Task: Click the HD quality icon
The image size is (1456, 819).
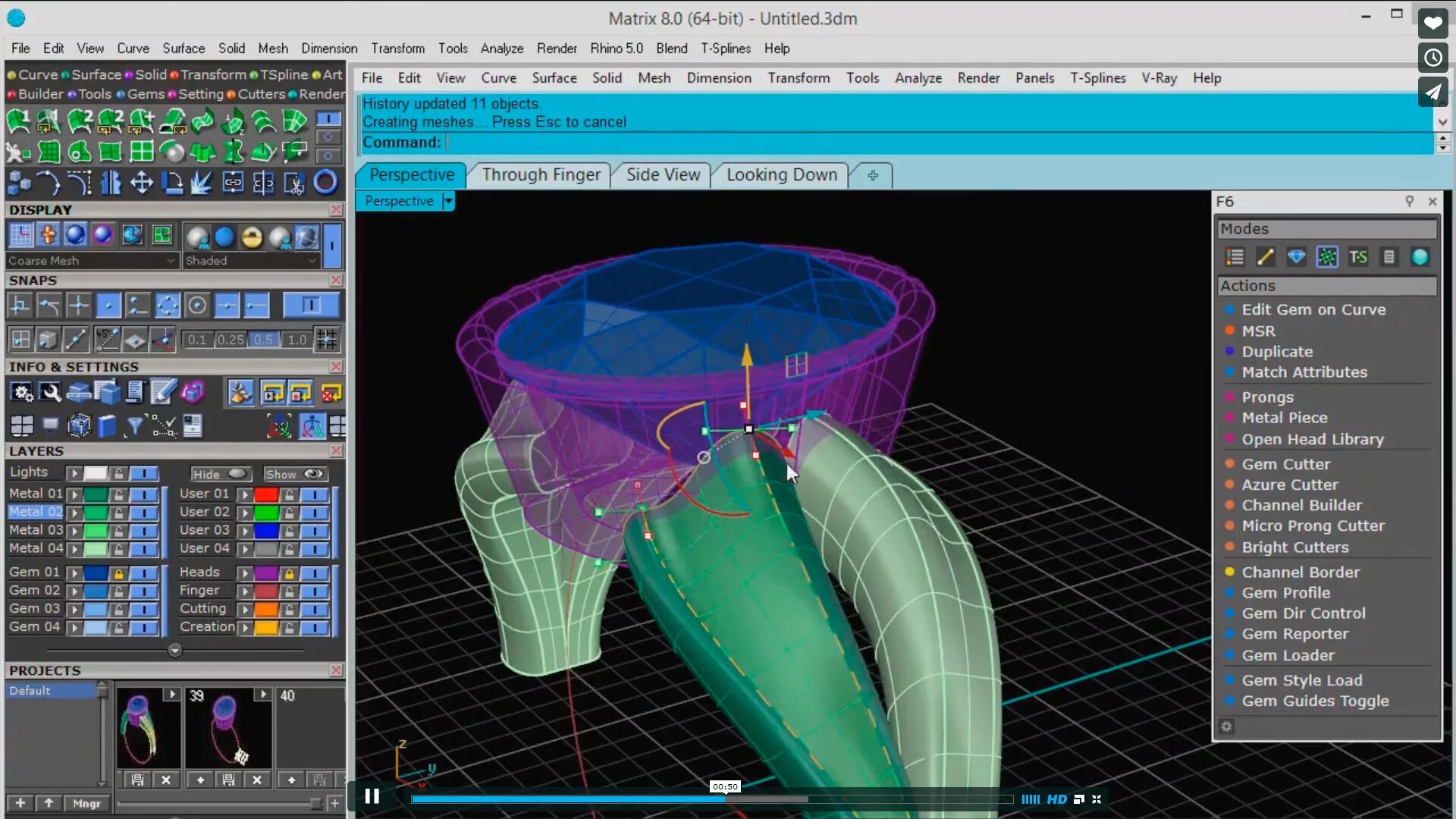Action: click(1056, 799)
